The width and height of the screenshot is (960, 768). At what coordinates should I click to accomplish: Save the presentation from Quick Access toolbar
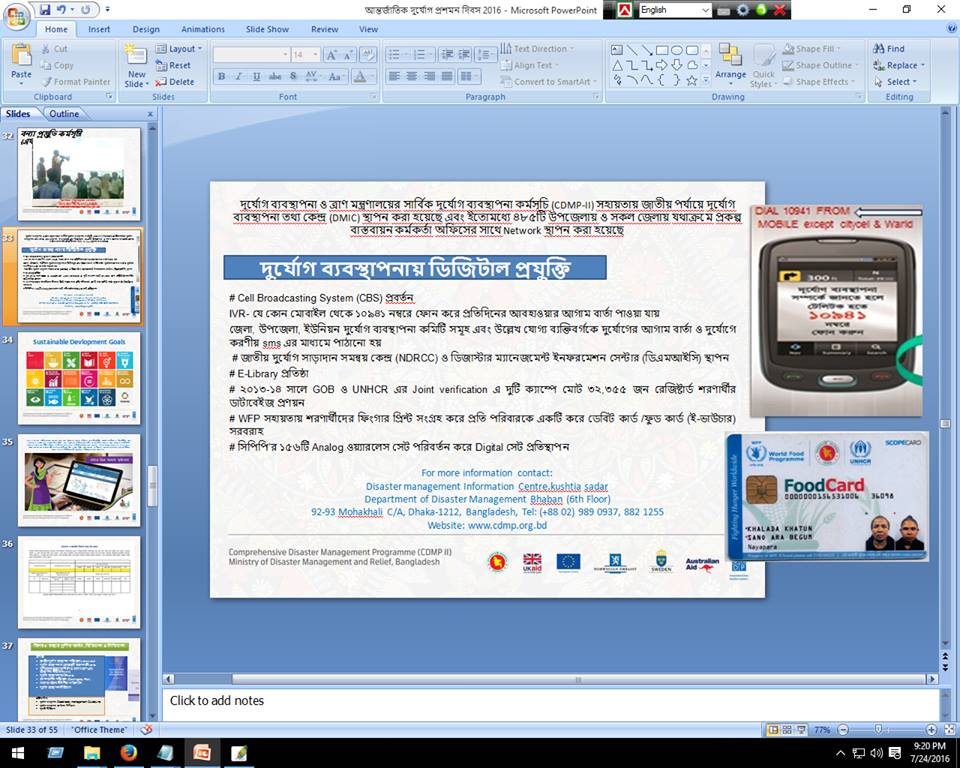point(45,9)
